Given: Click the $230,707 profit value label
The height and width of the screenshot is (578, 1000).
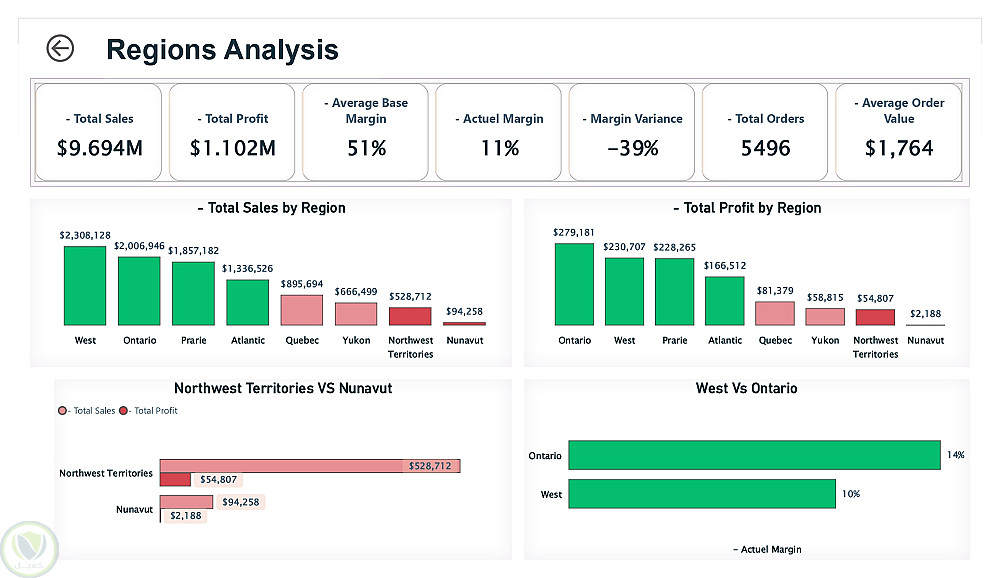Looking at the screenshot, I should 624,247.
